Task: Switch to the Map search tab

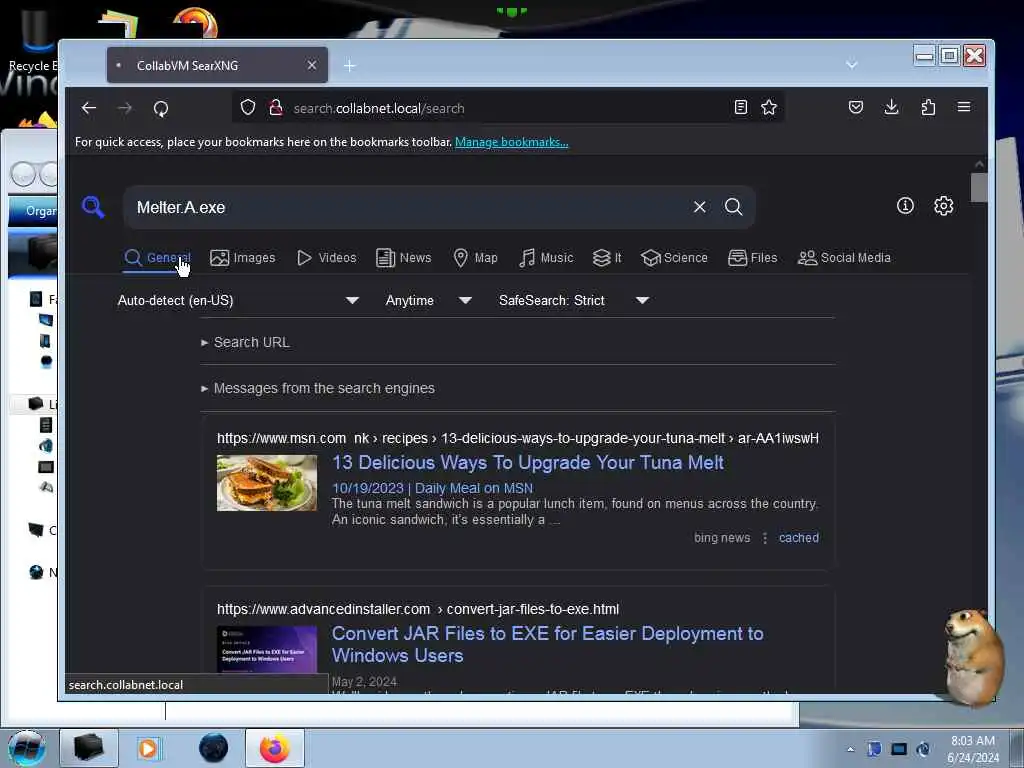Action: pyautogui.click(x=475, y=257)
